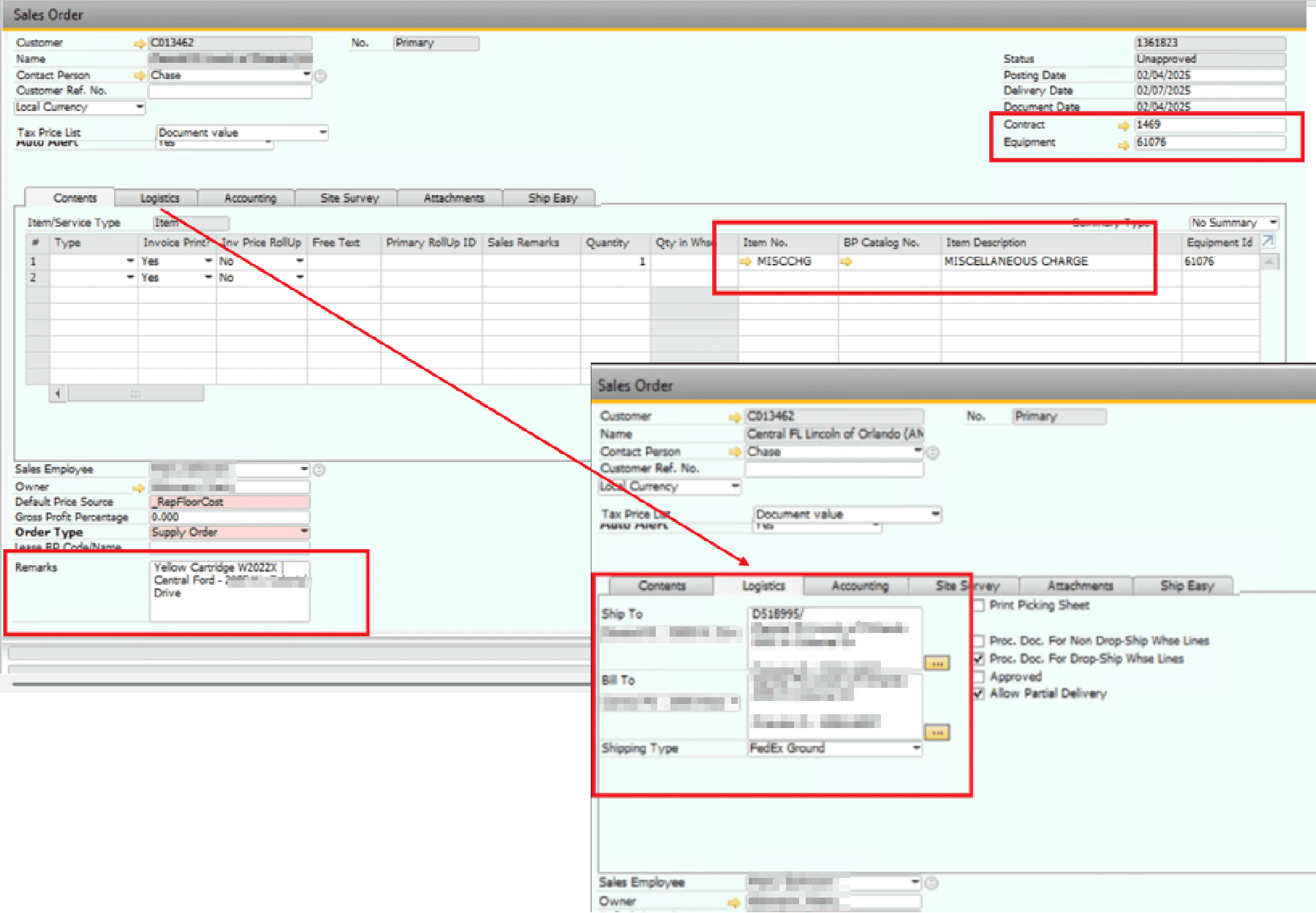Open Contract 1469 via its link arrow
The image size is (1316, 913).
(1124, 126)
